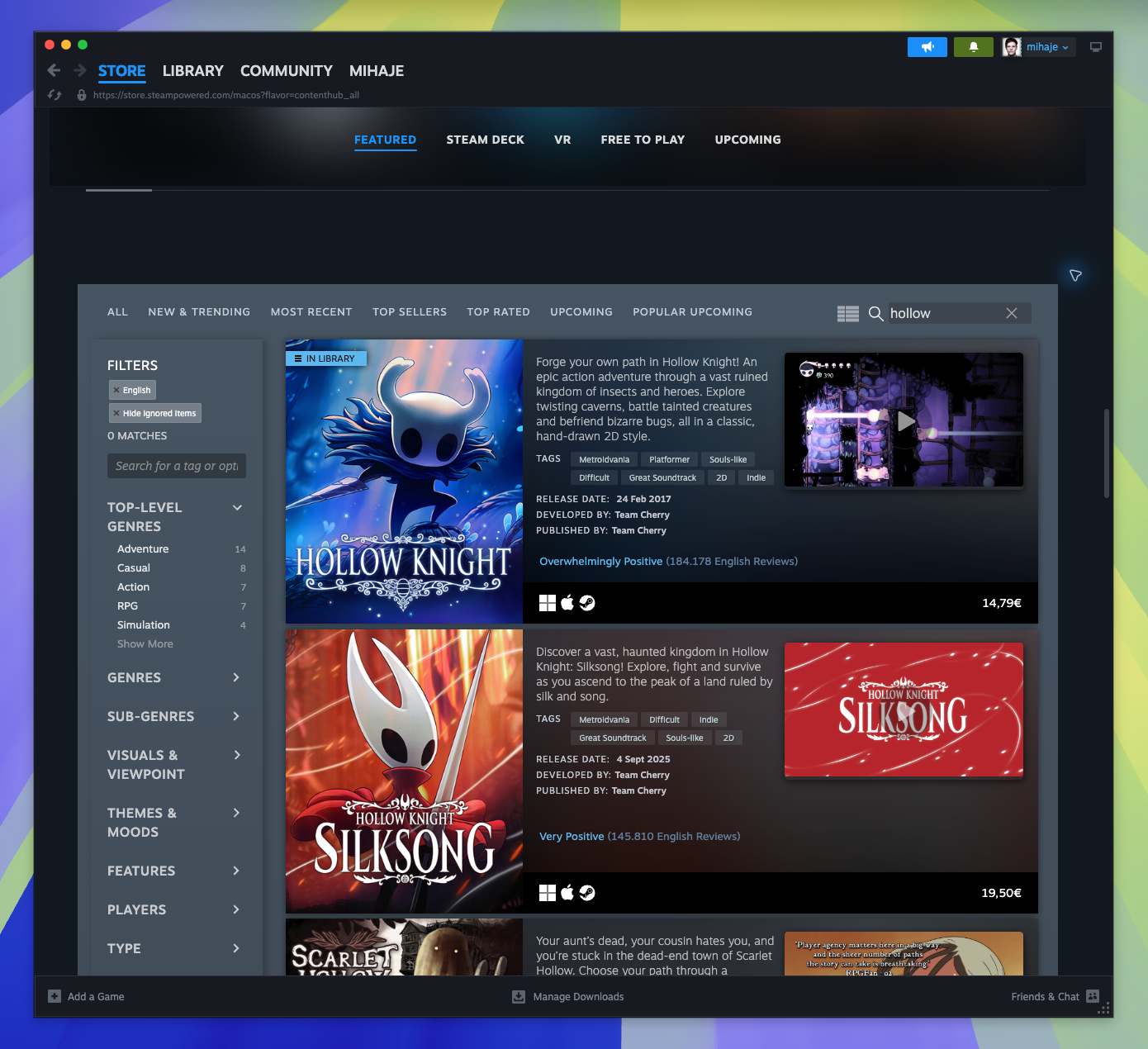Viewport: 1148px width, 1049px height.
Task: Expand the Genres filter section
Action: [235, 677]
